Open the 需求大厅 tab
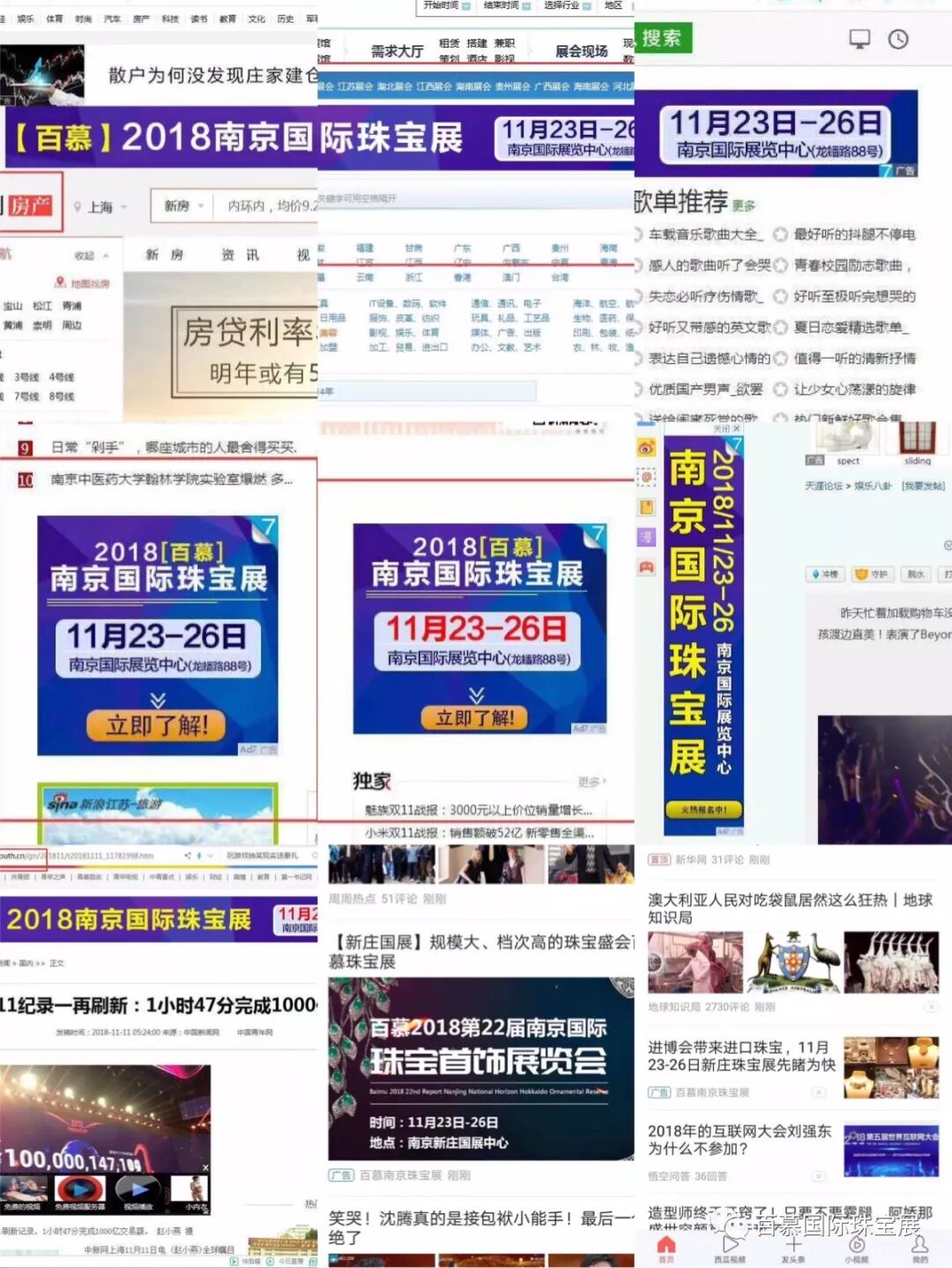952x1268 pixels. tap(397, 51)
